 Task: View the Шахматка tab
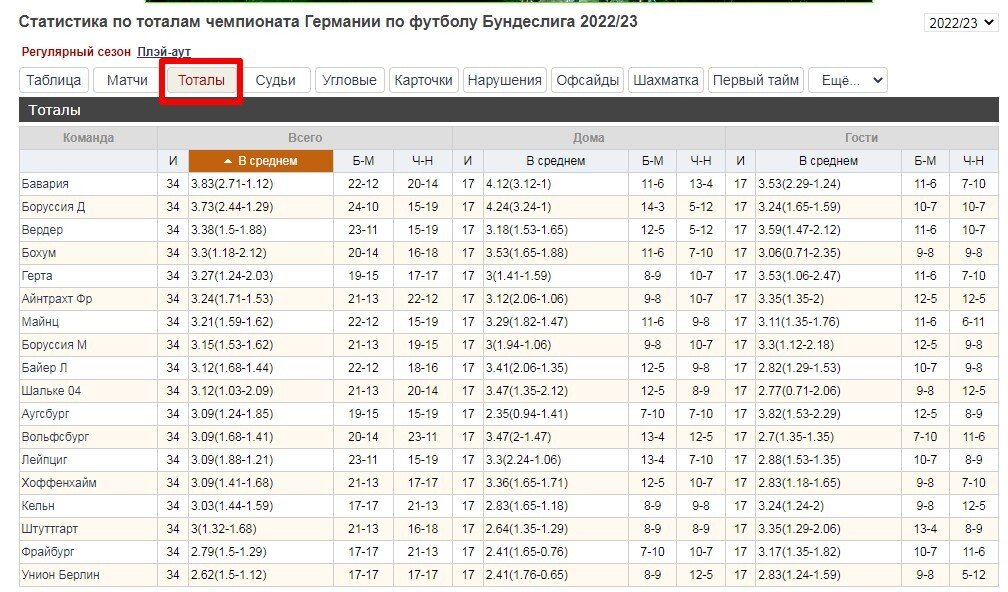(665, 81)
